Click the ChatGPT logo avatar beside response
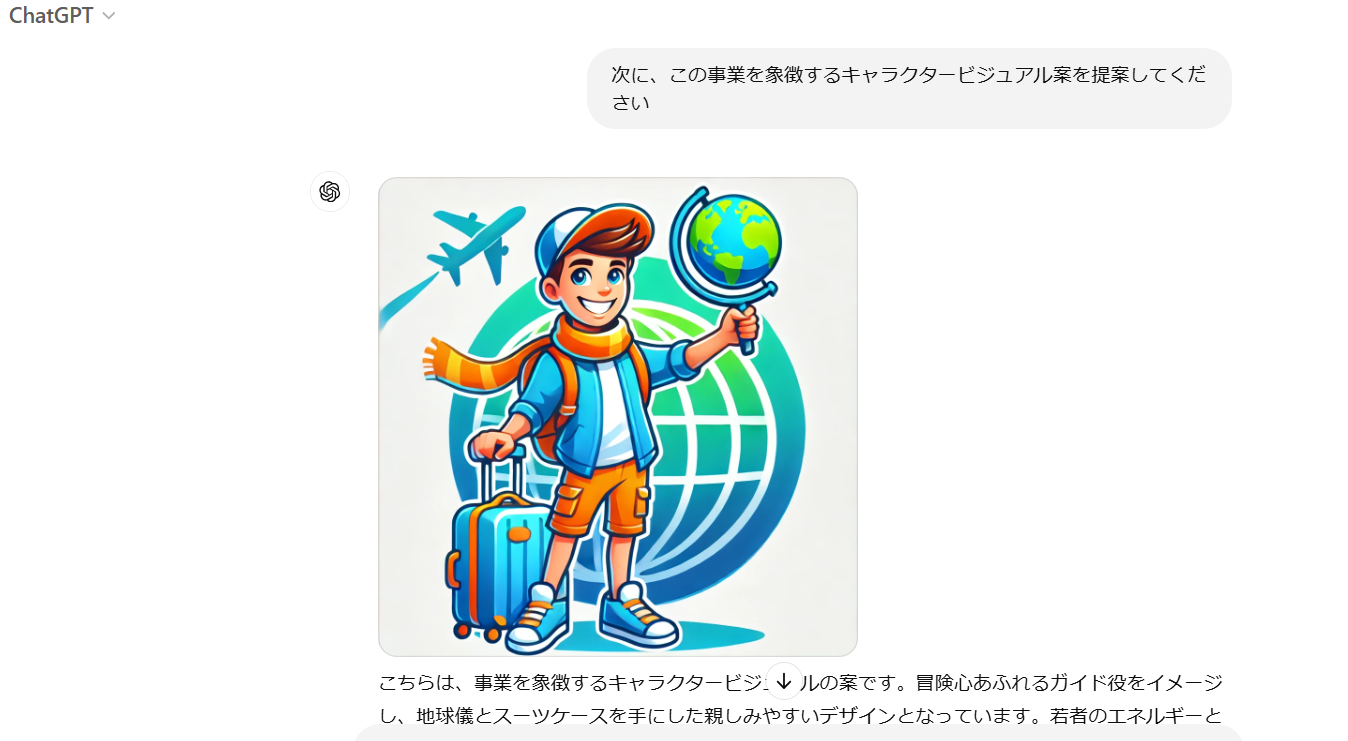Image resolution: width=1348 pixels, height=741 pixels. (330, 191)
